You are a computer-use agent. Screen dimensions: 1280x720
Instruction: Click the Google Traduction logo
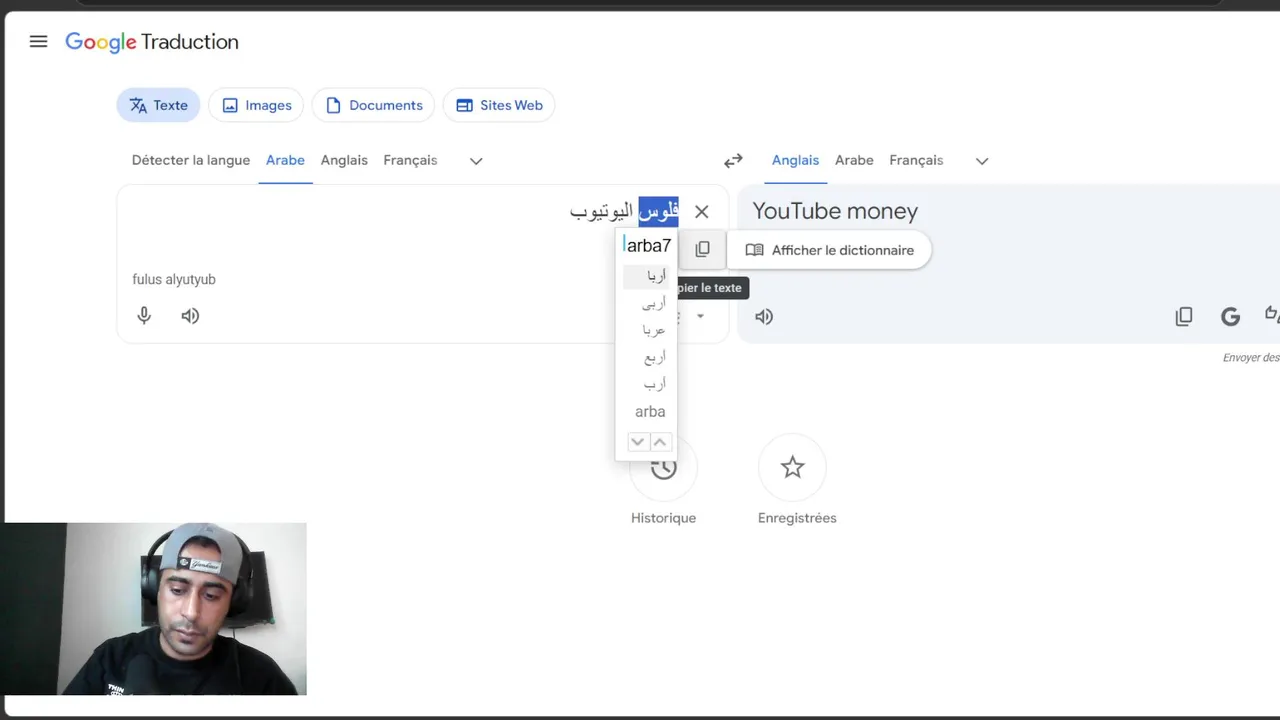152,42
